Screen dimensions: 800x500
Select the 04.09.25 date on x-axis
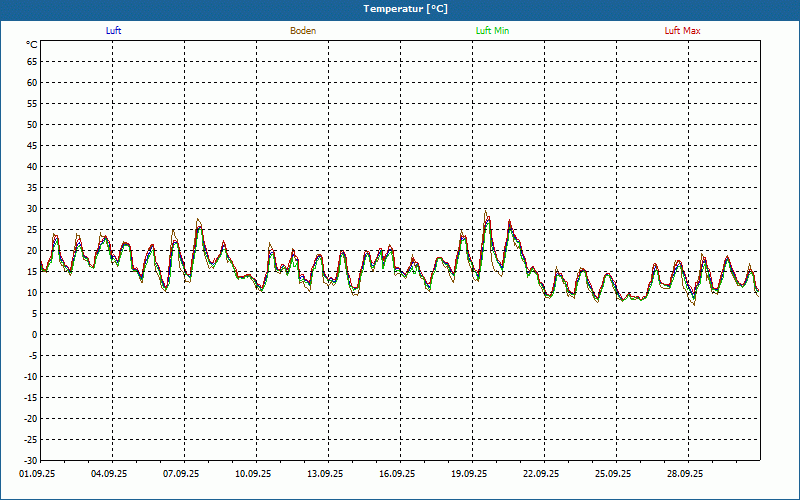click(x=110, y=474)
